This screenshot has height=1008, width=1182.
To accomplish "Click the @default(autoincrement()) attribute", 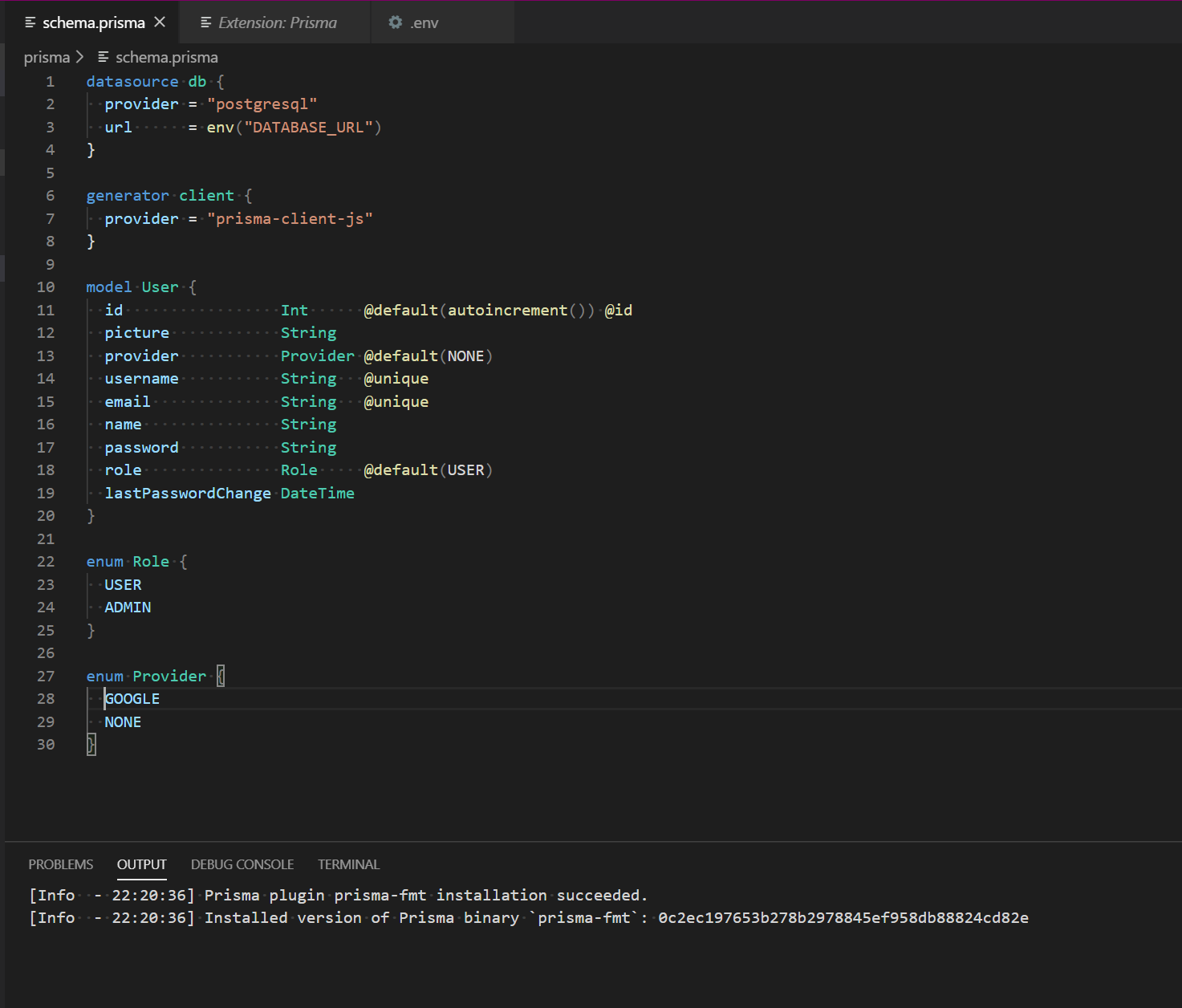I will [x=478, y=310].
